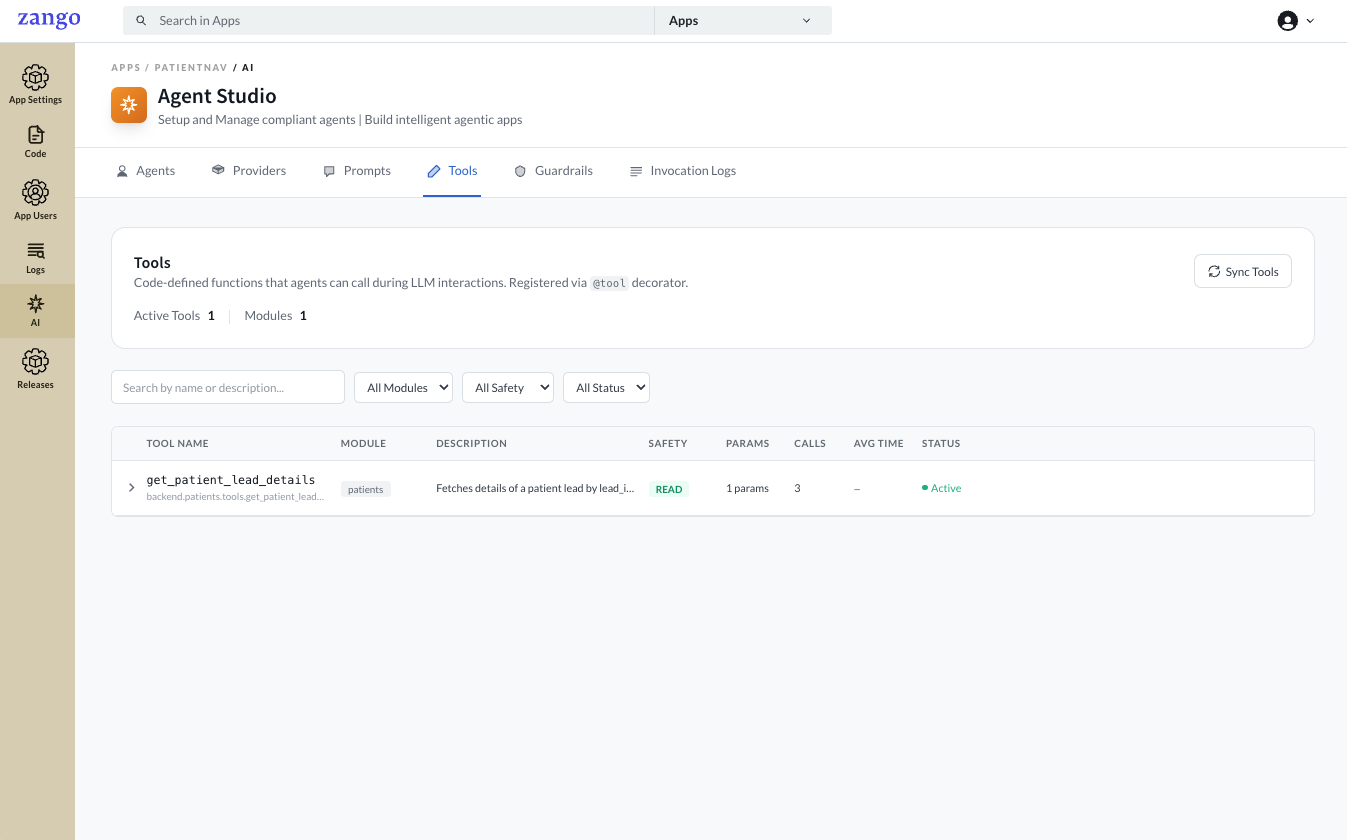Click the PATIENTNAV breadcrumb link
Screen dimensions: 1347x840
click(x=191, y=68)
